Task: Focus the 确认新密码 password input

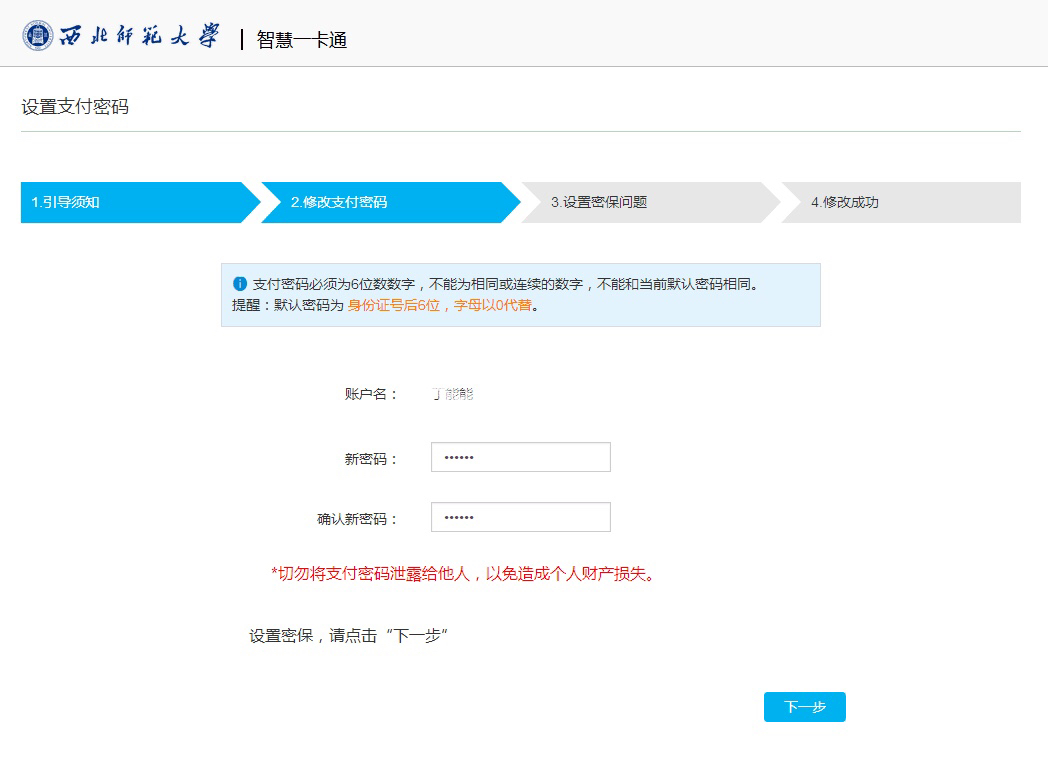Action: (x=520, y=518)
